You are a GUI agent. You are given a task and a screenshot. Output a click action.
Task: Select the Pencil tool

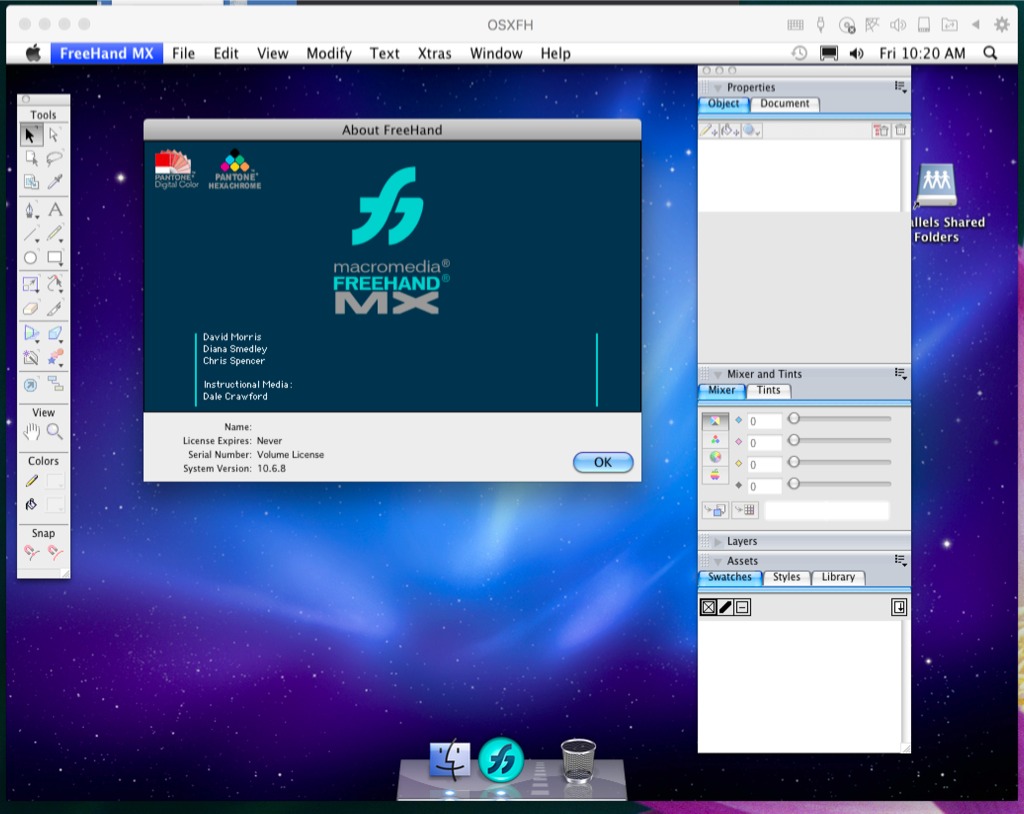(x=55, y=234)
